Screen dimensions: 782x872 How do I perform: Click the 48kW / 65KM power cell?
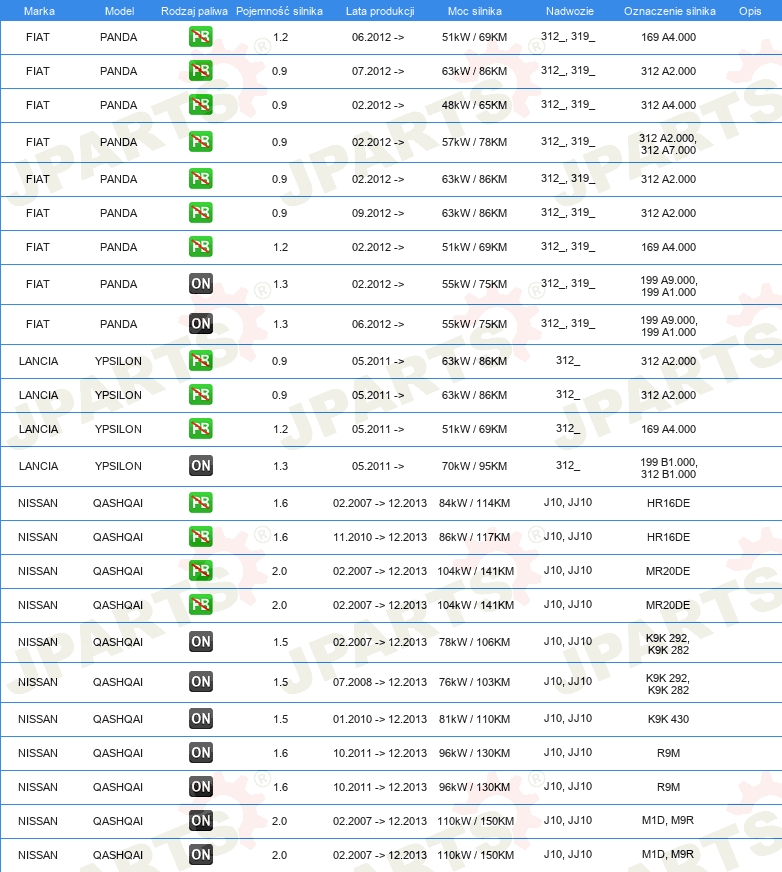click(474, 105)
